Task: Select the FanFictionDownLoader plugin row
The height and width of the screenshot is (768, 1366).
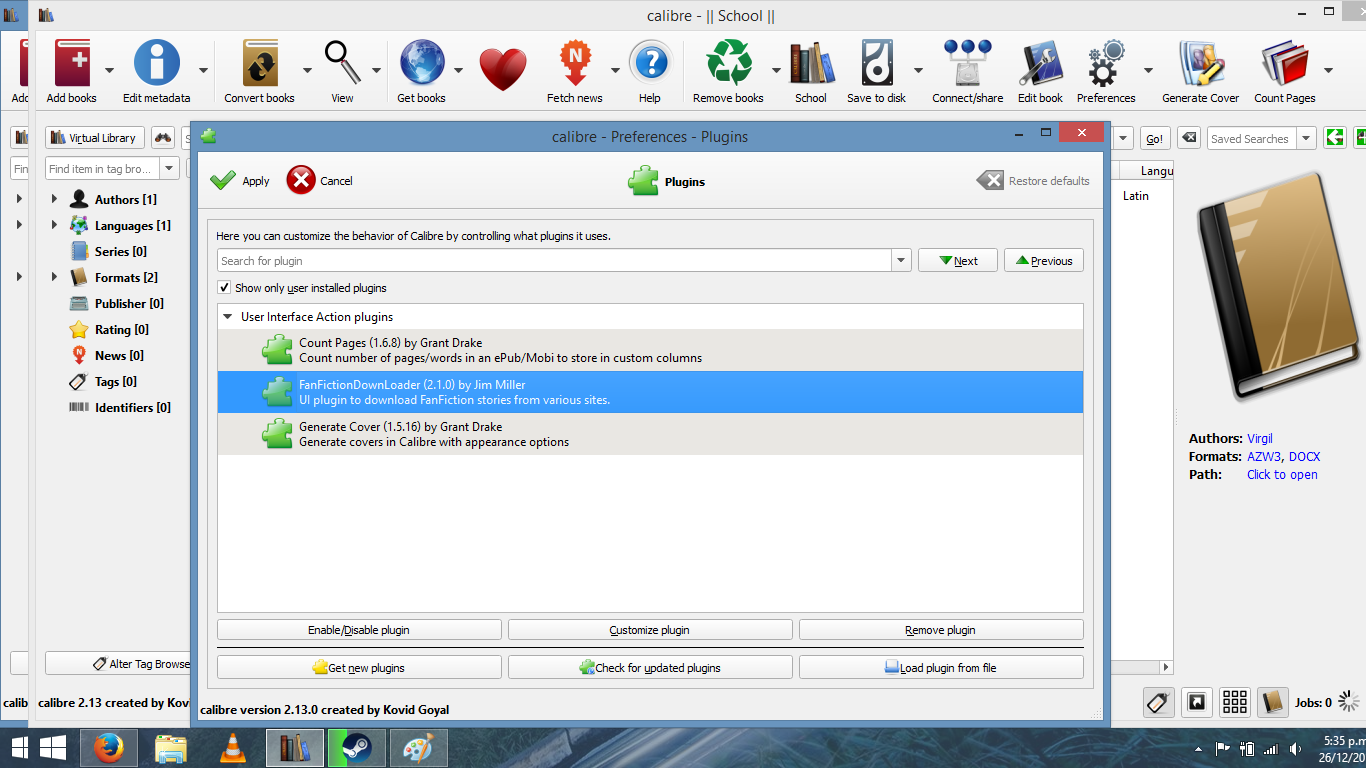Action: click(650, 392)
